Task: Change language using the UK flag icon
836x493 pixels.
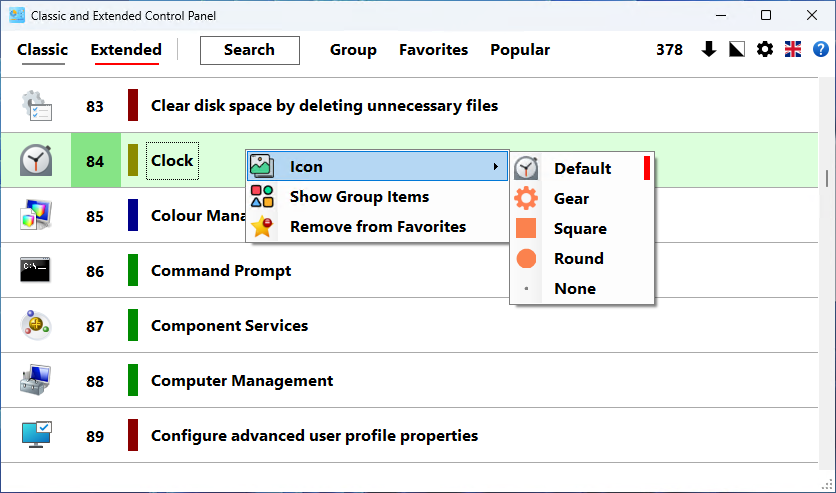Action: (793, 50)
